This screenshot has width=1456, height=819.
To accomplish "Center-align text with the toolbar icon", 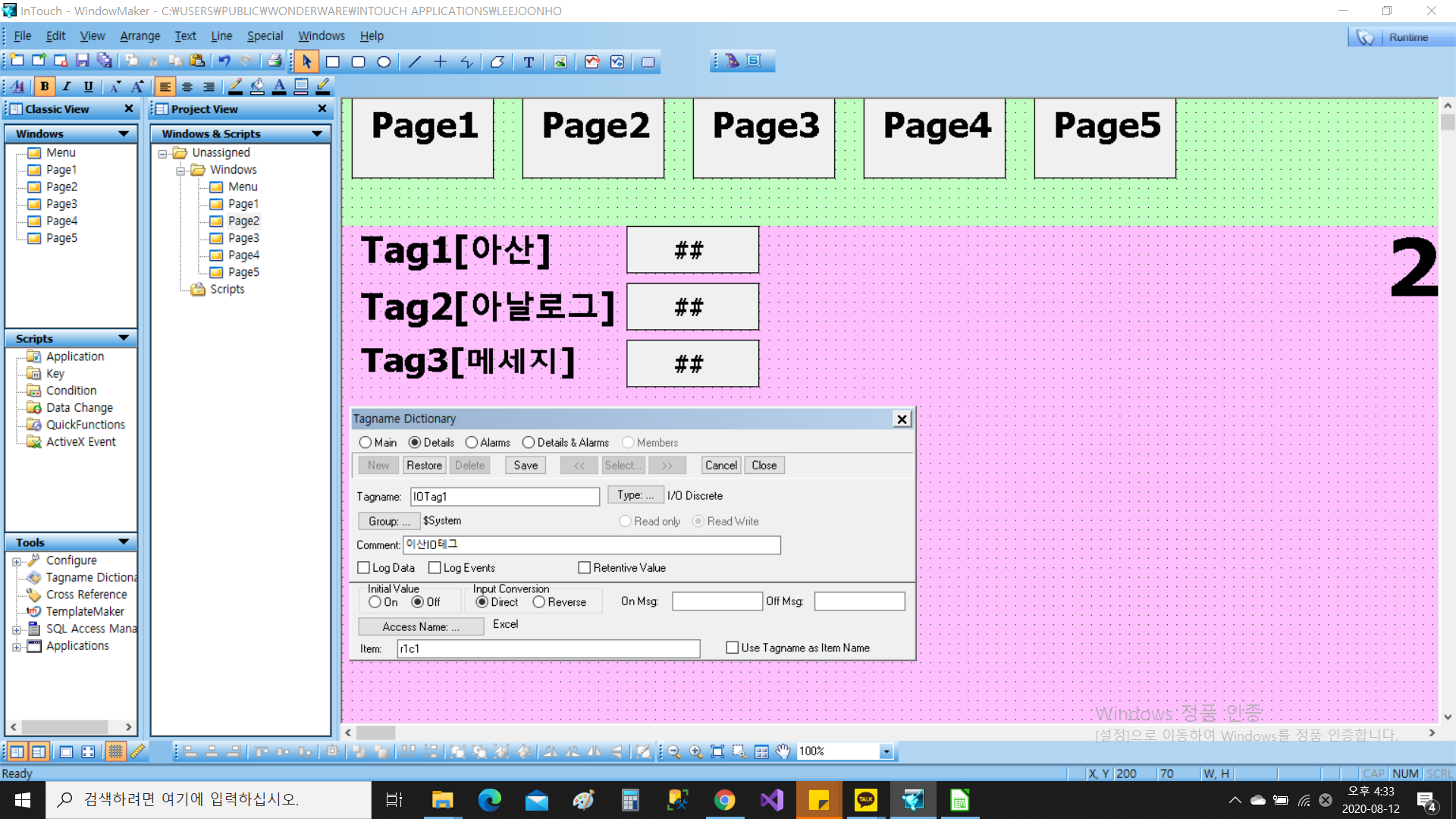I will point(187,86).
